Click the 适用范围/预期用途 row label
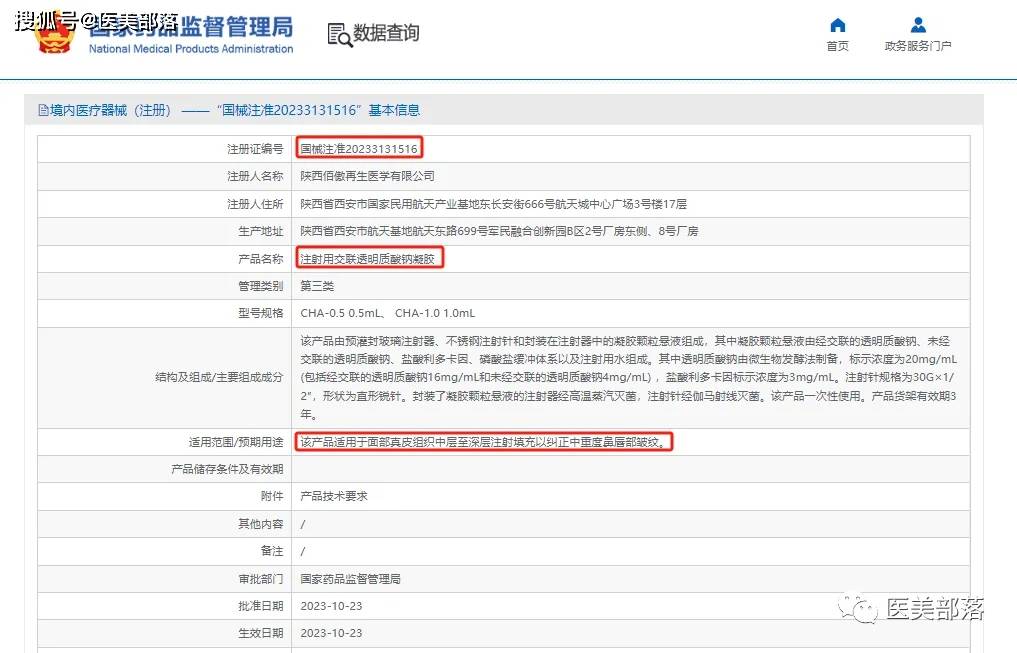Image resolution: width=1017 pixels, height=653 pixels. click(x=236, y=442)
